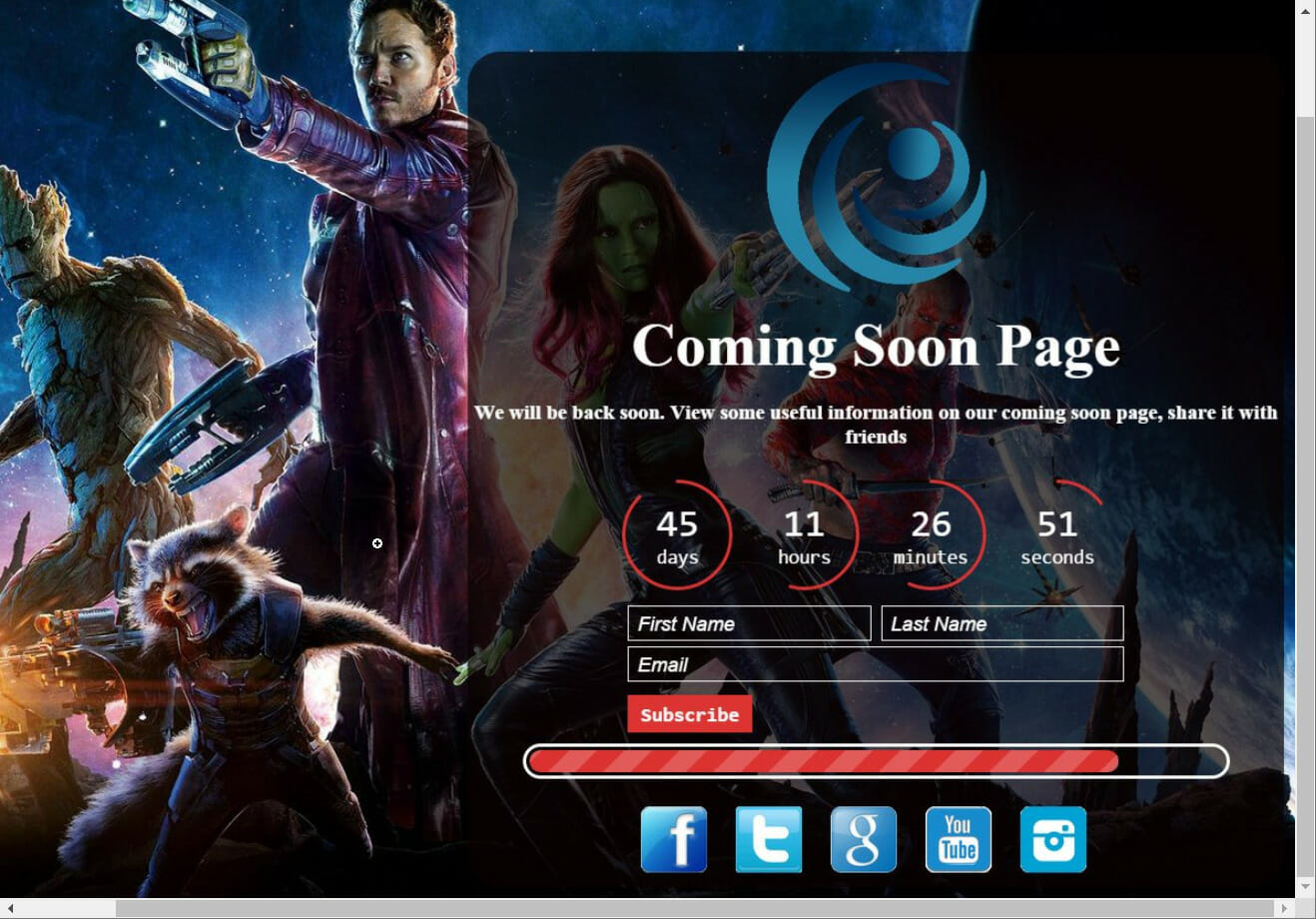The height and width of the screenshot is (919, 1316).
Task: Click the horizontal scrollbar right arrow
Action: point(1286,909)
